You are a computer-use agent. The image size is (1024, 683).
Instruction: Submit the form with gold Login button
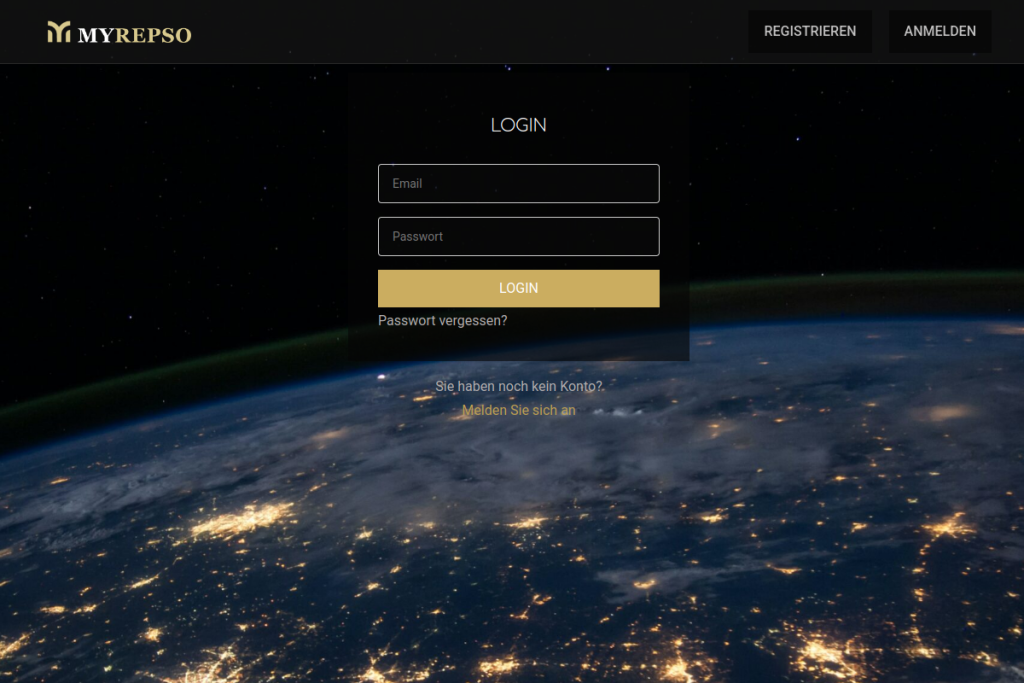tap(519, 289)
